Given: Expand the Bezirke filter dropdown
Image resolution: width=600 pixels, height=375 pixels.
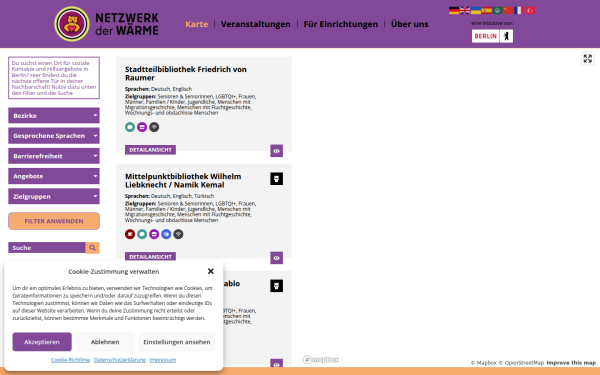Looking at the screenshot, I should [x=54, y=116].
